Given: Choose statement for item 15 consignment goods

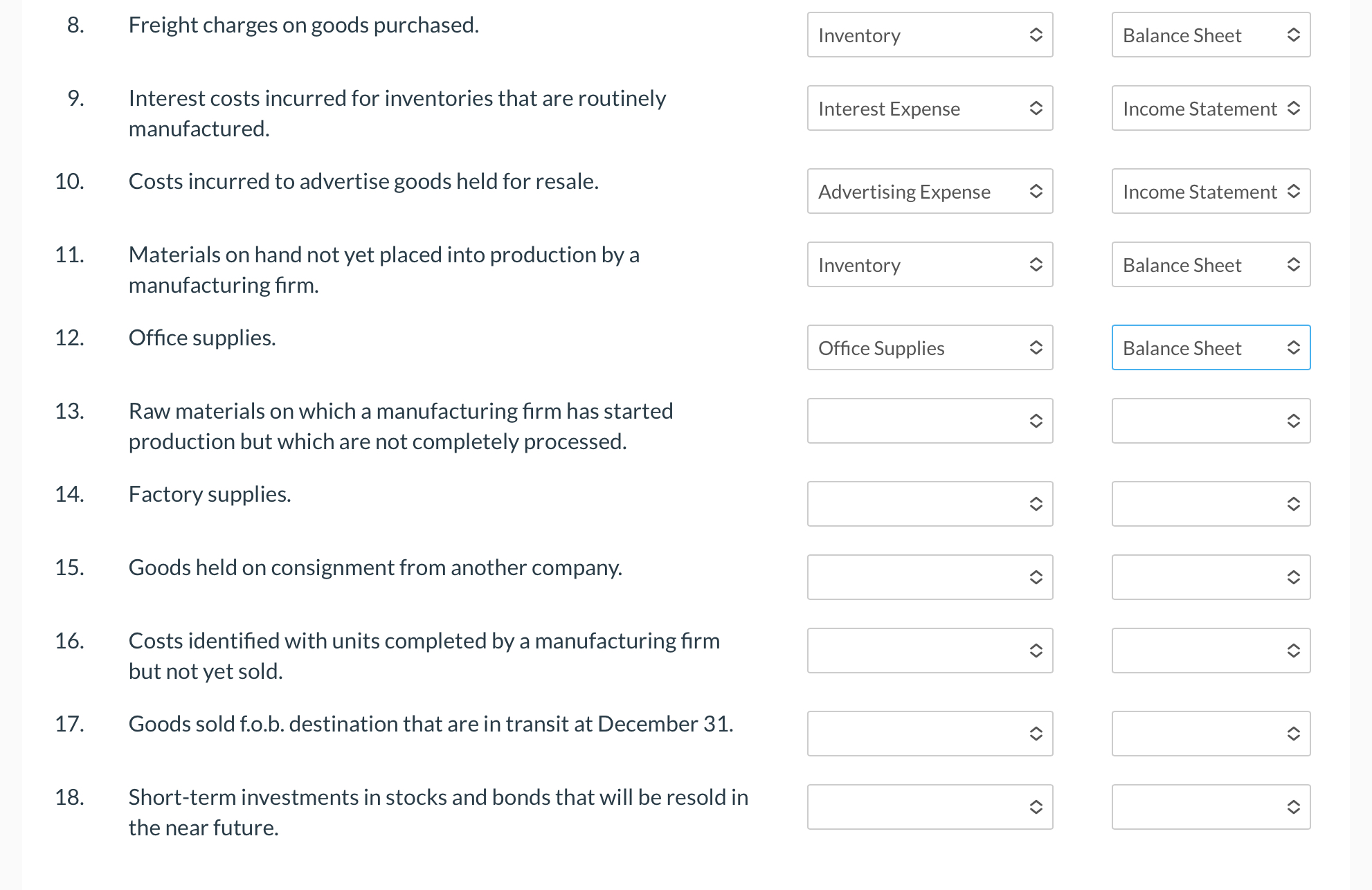Looking at the screenshot, I should point(1210,577).
